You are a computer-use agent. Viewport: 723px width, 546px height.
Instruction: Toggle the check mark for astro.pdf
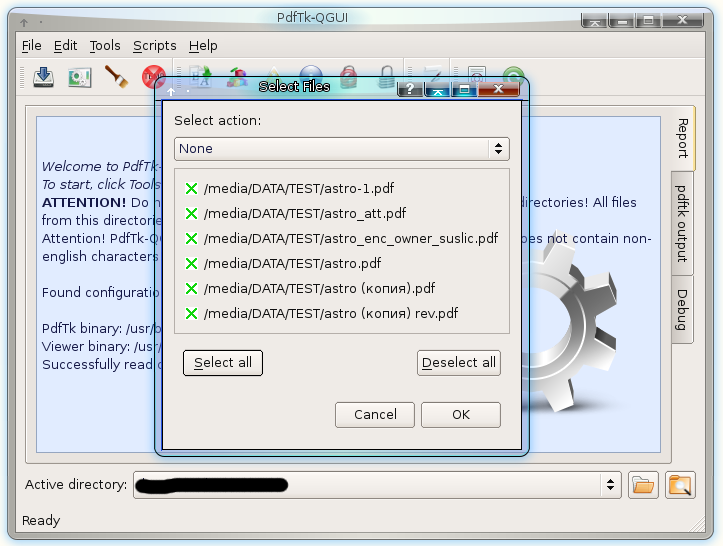pos(191,263)
